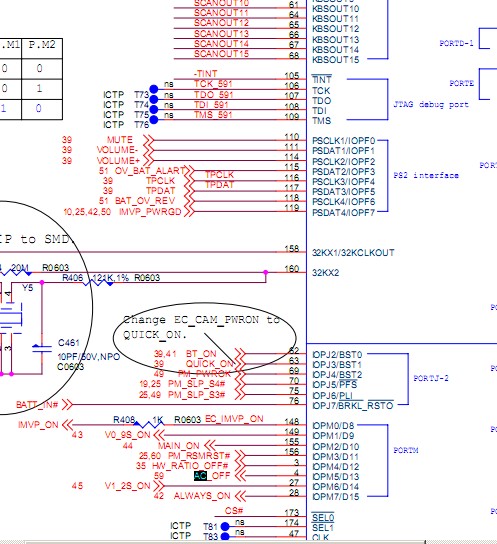Click the Change EC_CAM_PWRON annotation text
Screen dimensions: 497x544
coord(201,327)
